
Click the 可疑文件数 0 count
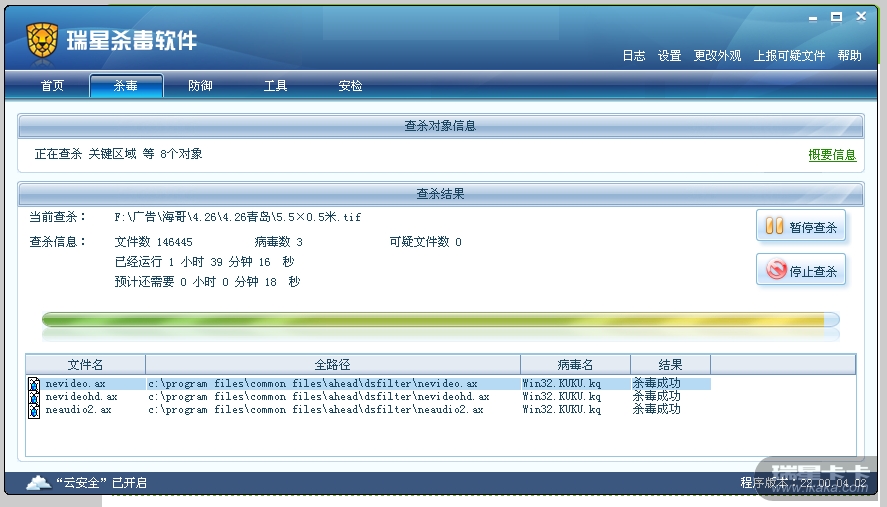(425, 242)
